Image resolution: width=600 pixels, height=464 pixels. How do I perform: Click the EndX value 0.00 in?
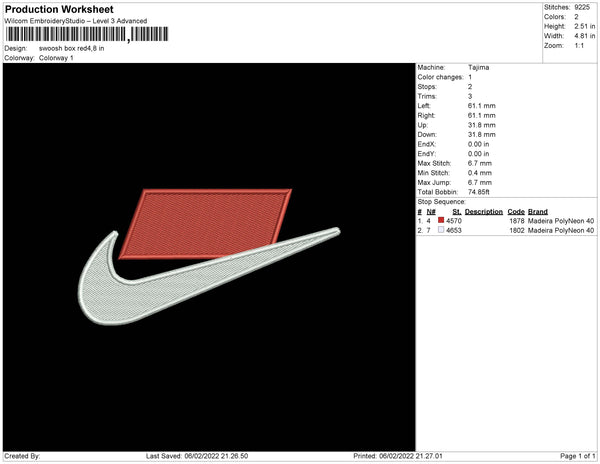[x=478, y=144]
